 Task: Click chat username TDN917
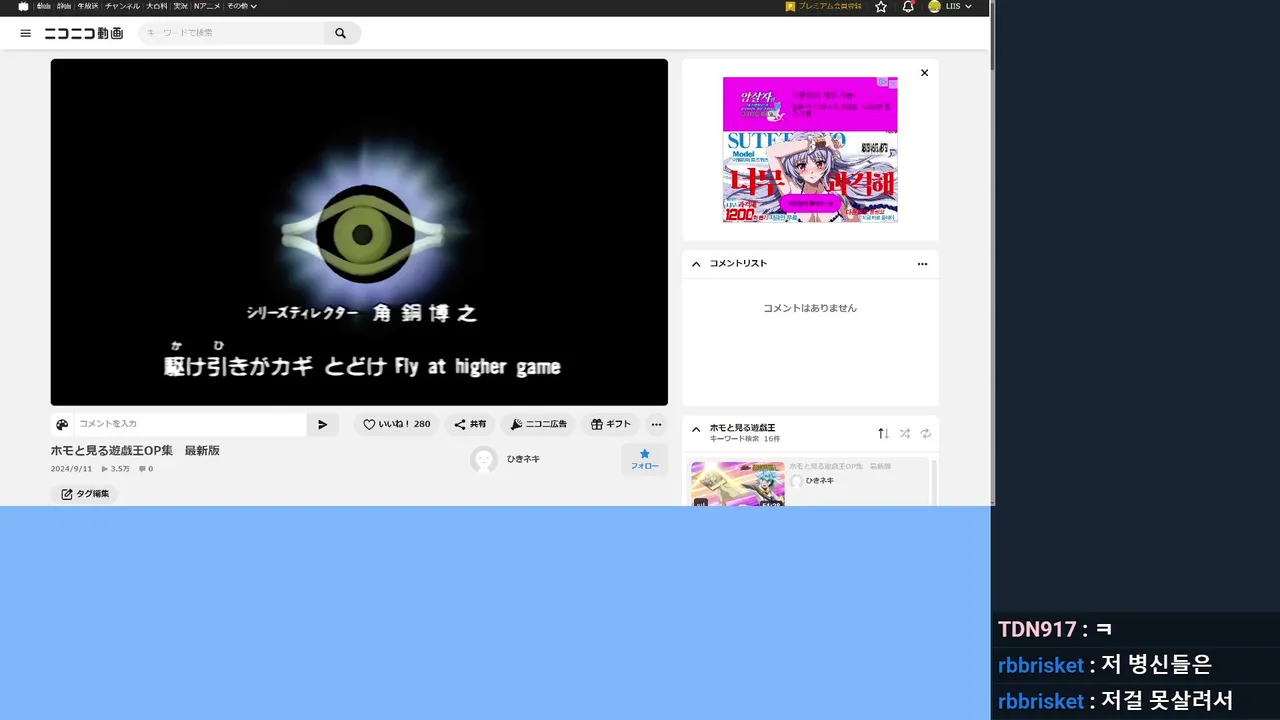[1037, 629]
